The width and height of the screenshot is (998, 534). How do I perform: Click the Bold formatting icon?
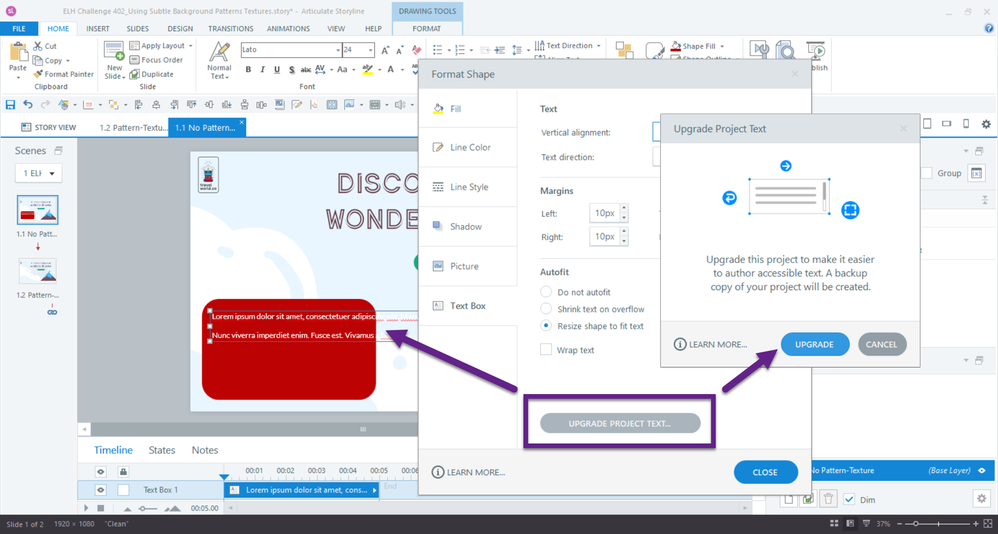point(248,69)
